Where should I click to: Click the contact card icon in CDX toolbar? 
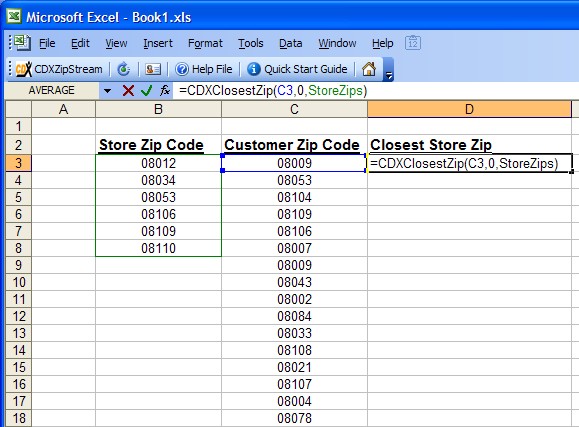(x=153, y=69)
